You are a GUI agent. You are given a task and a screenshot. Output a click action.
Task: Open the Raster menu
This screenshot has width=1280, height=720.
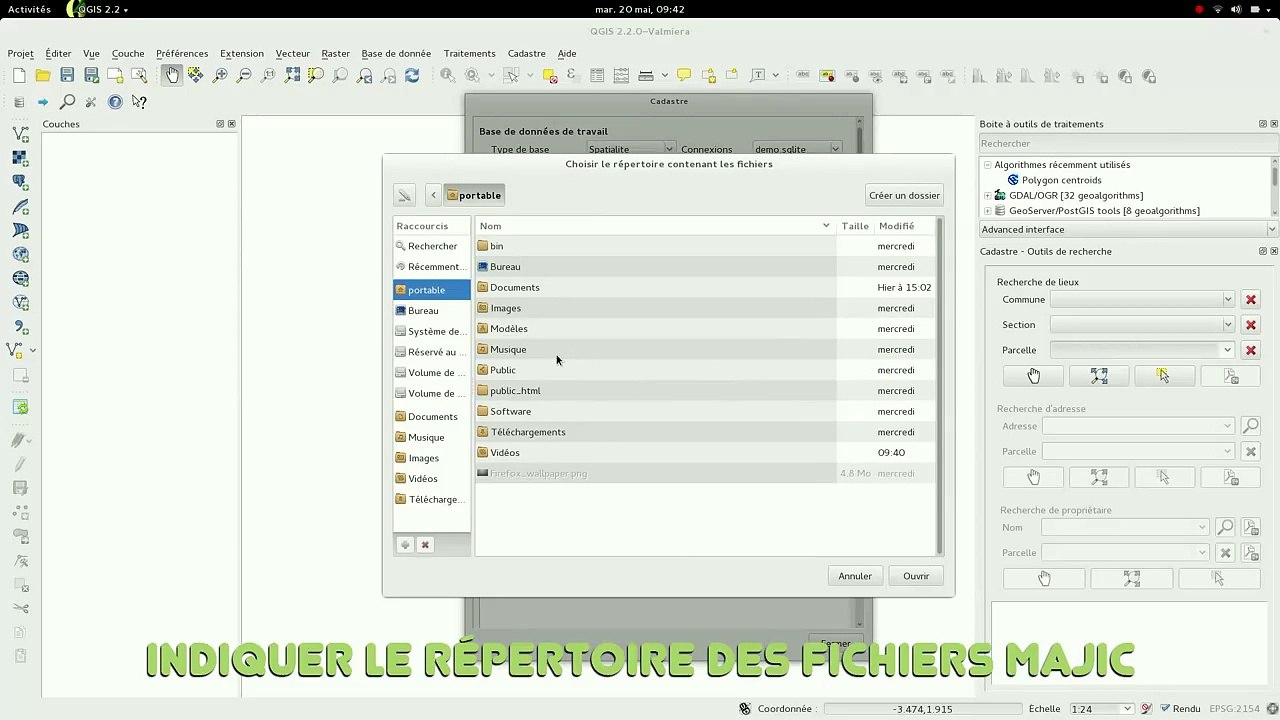(336, 54)
